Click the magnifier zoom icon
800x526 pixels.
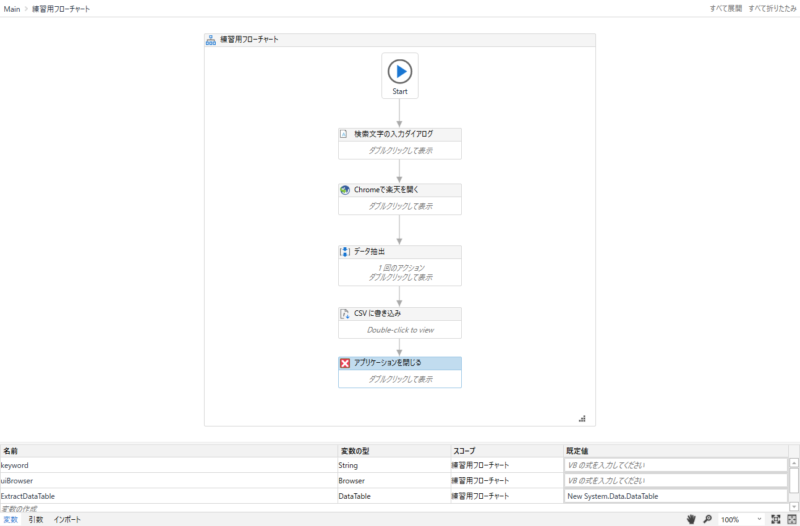pos(707,520)
